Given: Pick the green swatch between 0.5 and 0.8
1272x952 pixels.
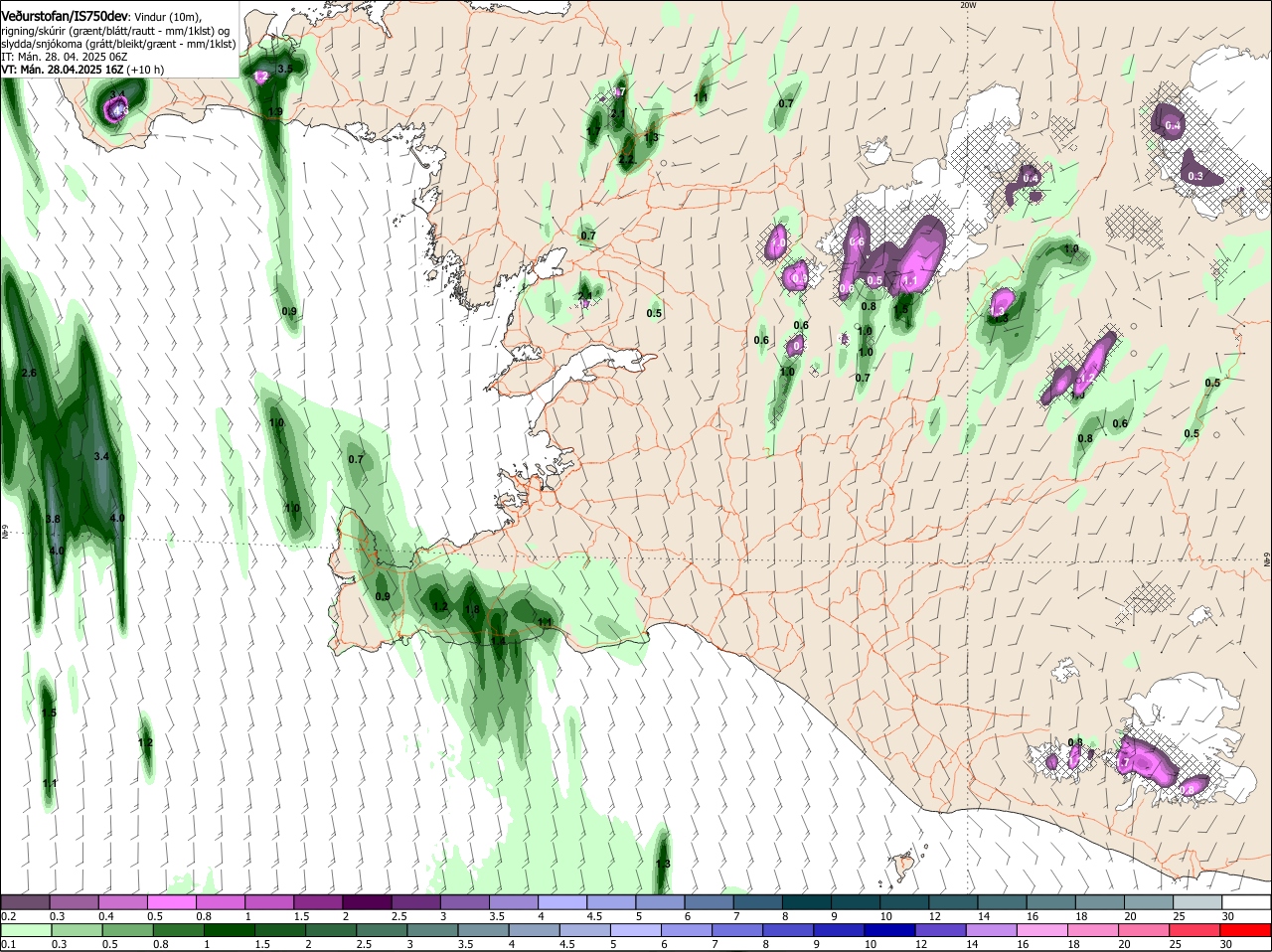Looking at the screenshot, I should tap(127, 931).
